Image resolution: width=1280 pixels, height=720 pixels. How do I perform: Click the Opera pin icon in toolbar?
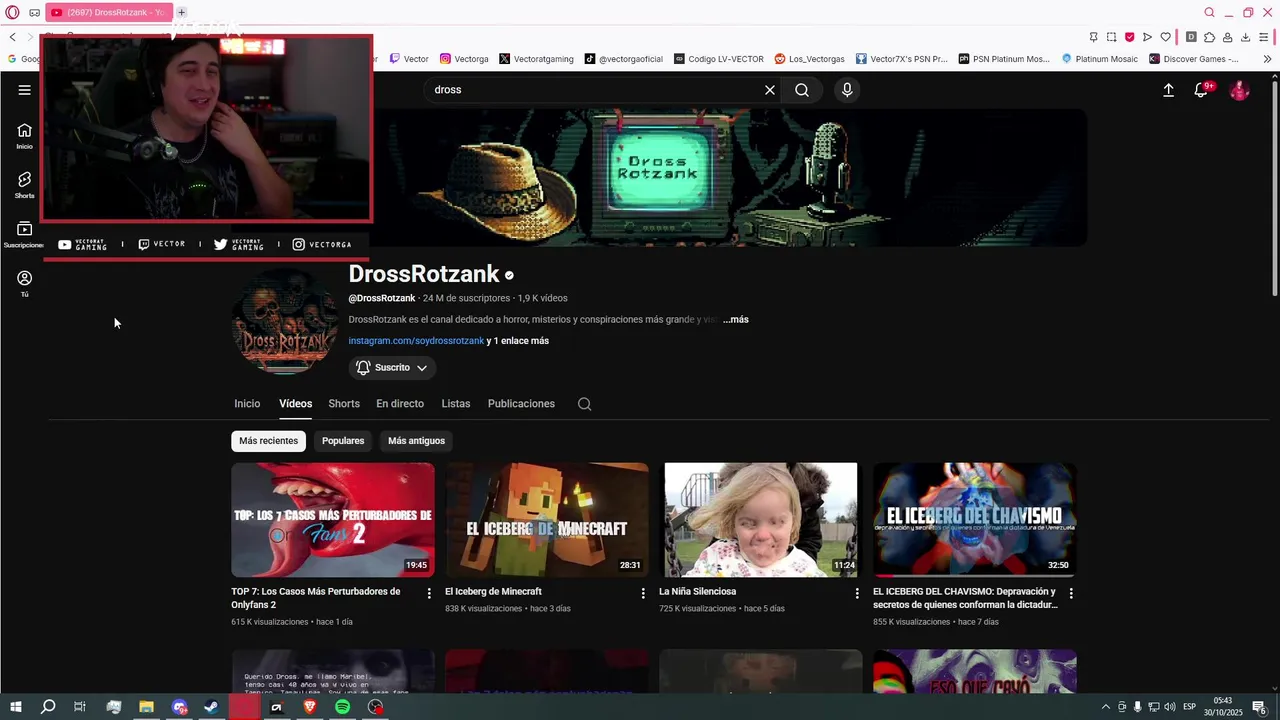point(1093,37)
